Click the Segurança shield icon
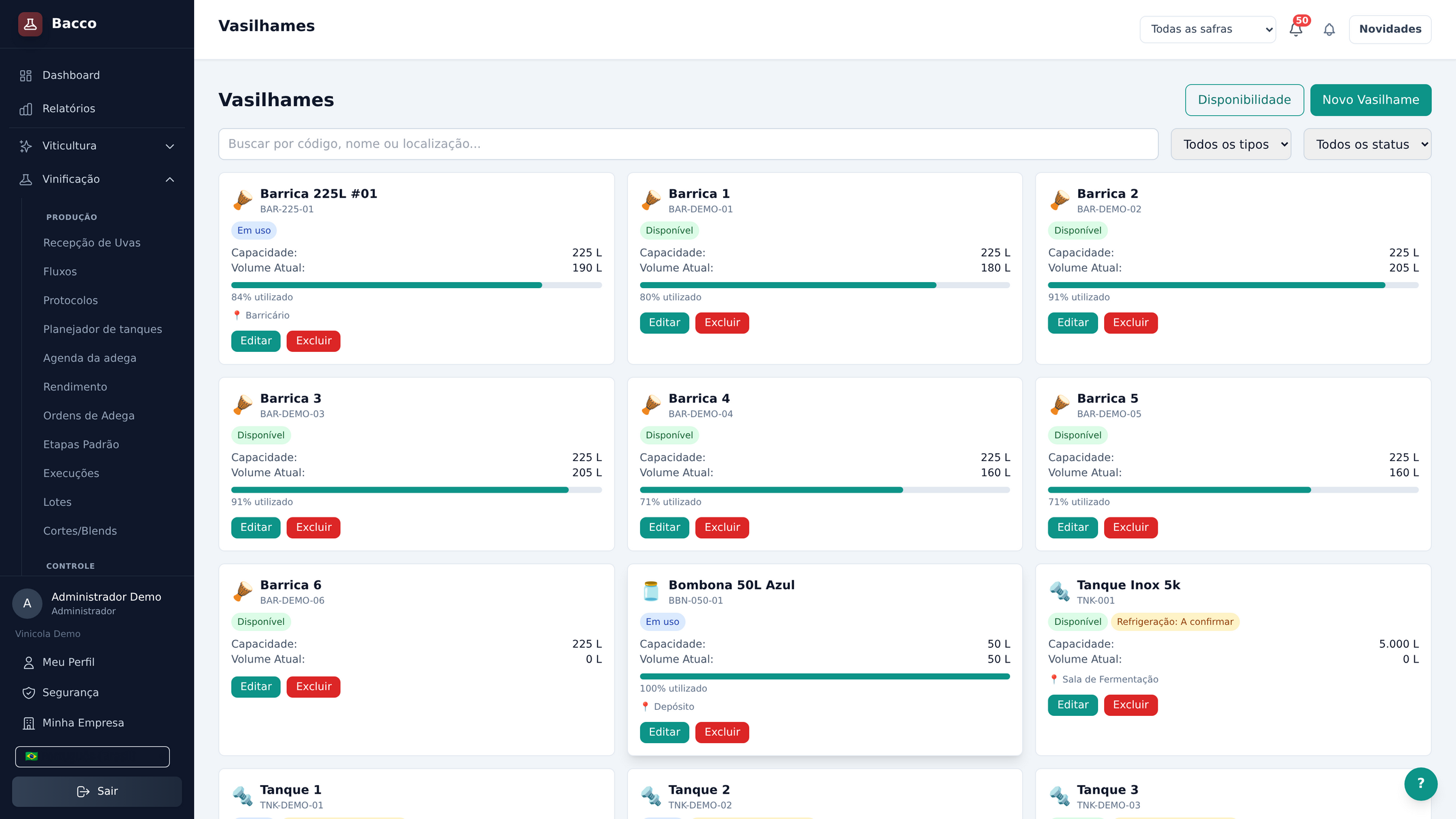 point(29,693)
